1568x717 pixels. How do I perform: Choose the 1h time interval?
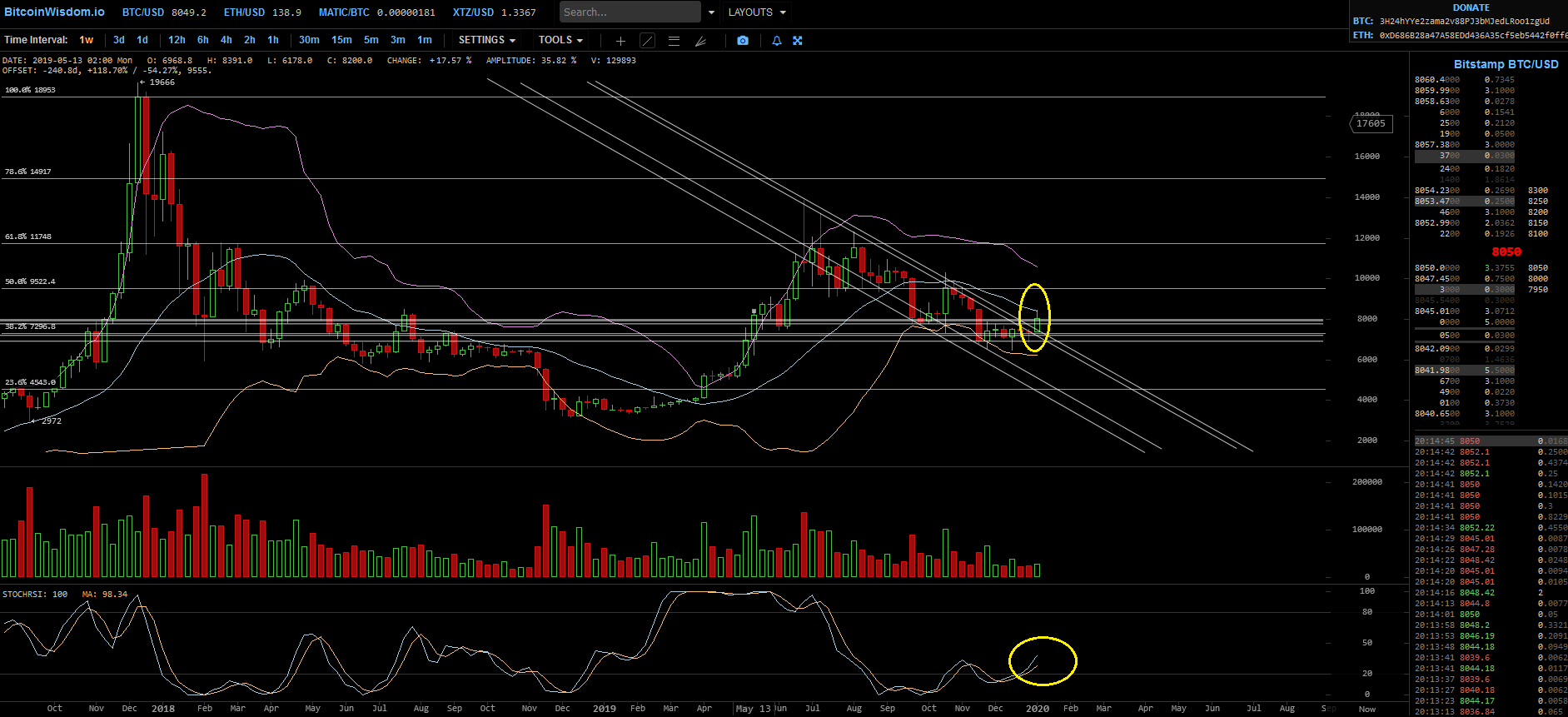point(273,40)
